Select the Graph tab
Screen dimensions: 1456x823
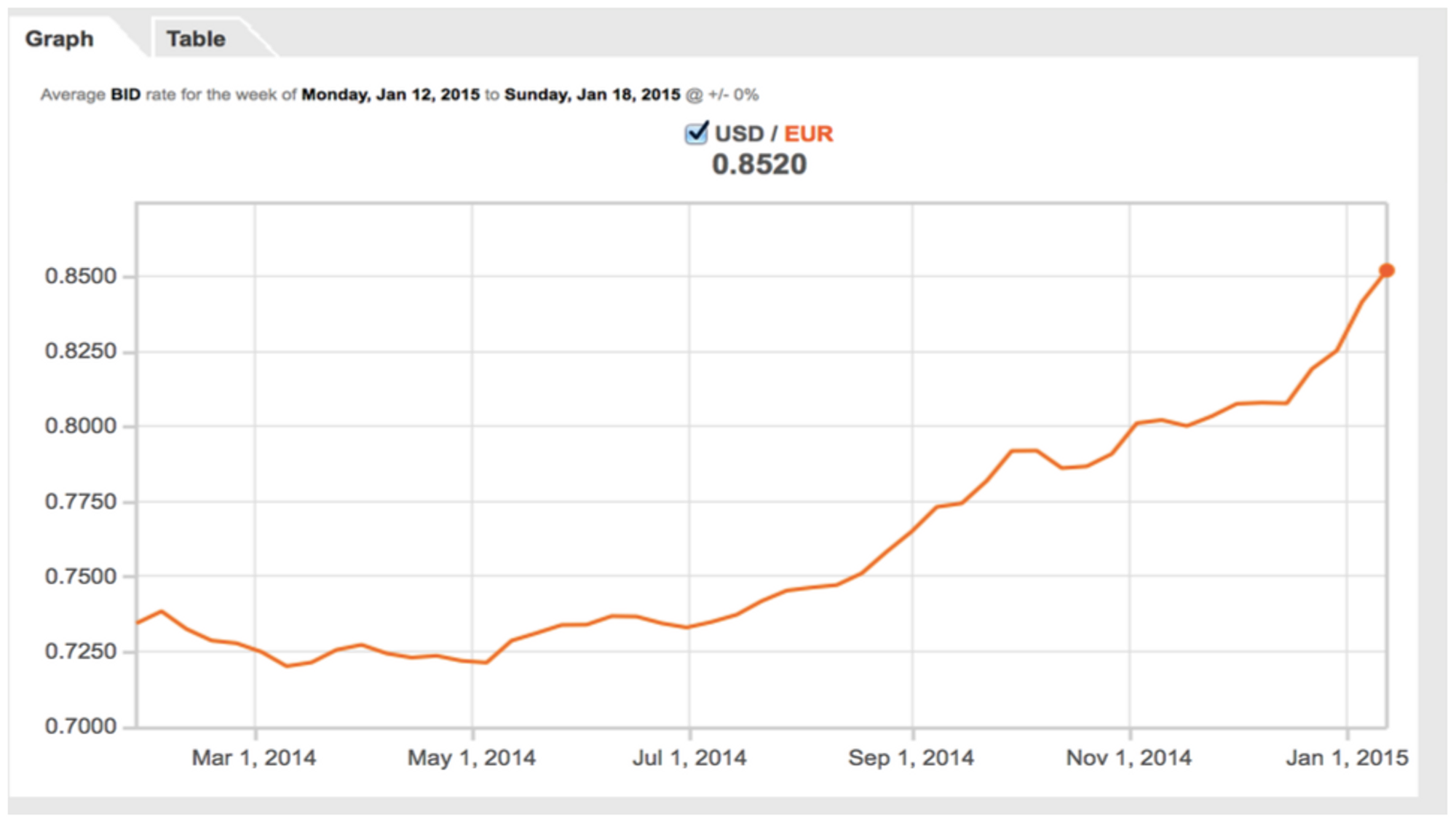[x=60, y=39]
